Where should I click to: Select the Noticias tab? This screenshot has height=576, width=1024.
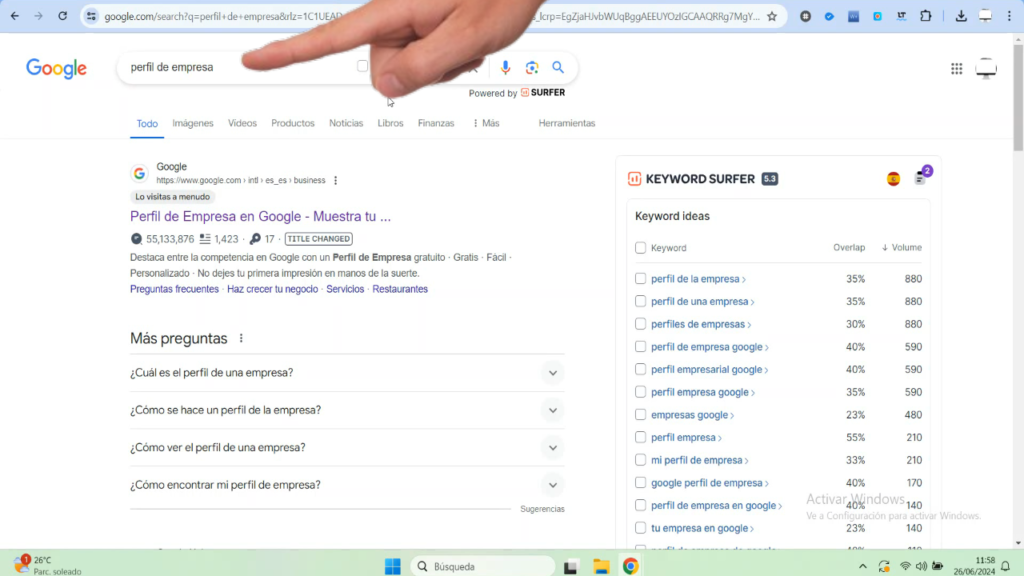click(346, 123)
